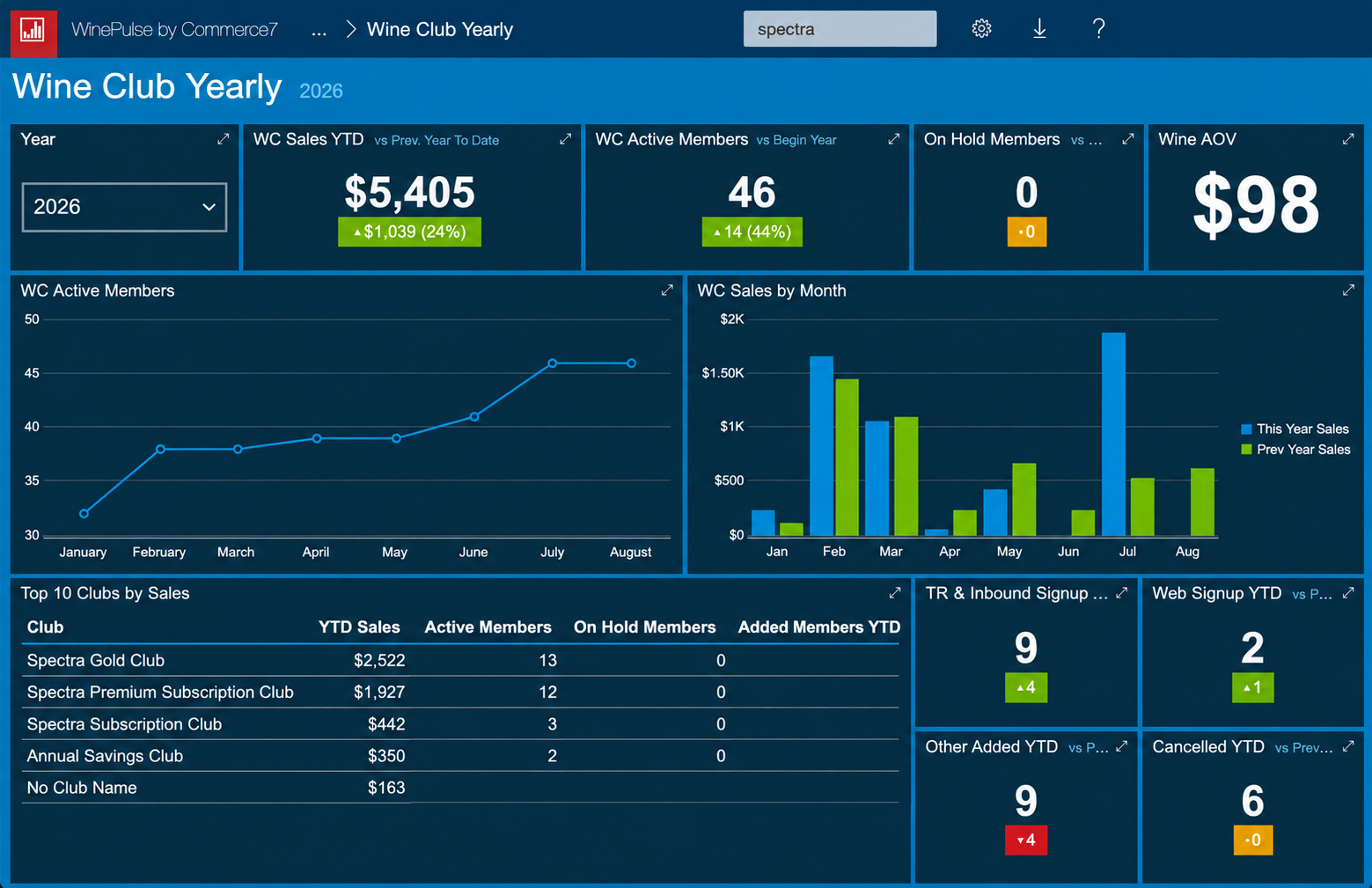Screen dimensions: 1372x888
Task: Click the July data point on line chart
Action: pos(553,363)
